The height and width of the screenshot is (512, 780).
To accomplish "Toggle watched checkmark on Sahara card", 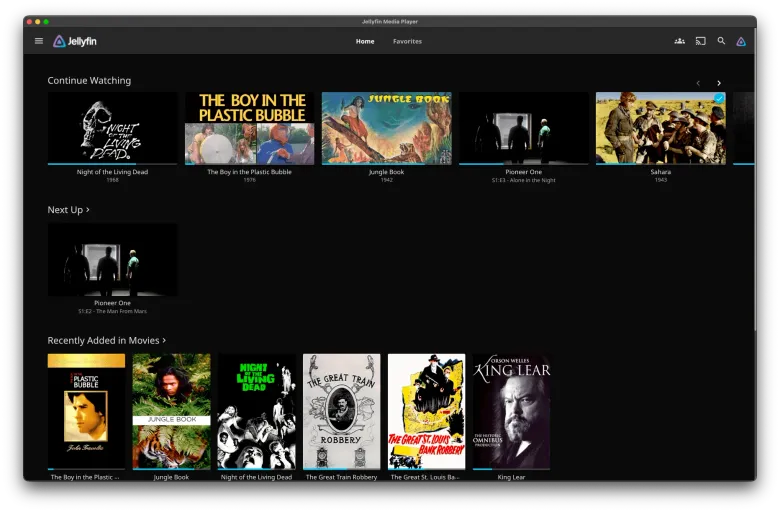I will tap(719, 98).
